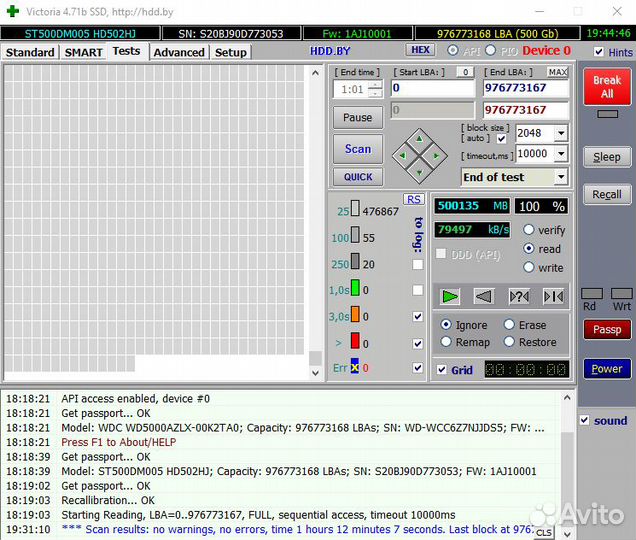Click the reverse direction arrow icon
This screenshot has height=540, width=636.
click(484, 296)
